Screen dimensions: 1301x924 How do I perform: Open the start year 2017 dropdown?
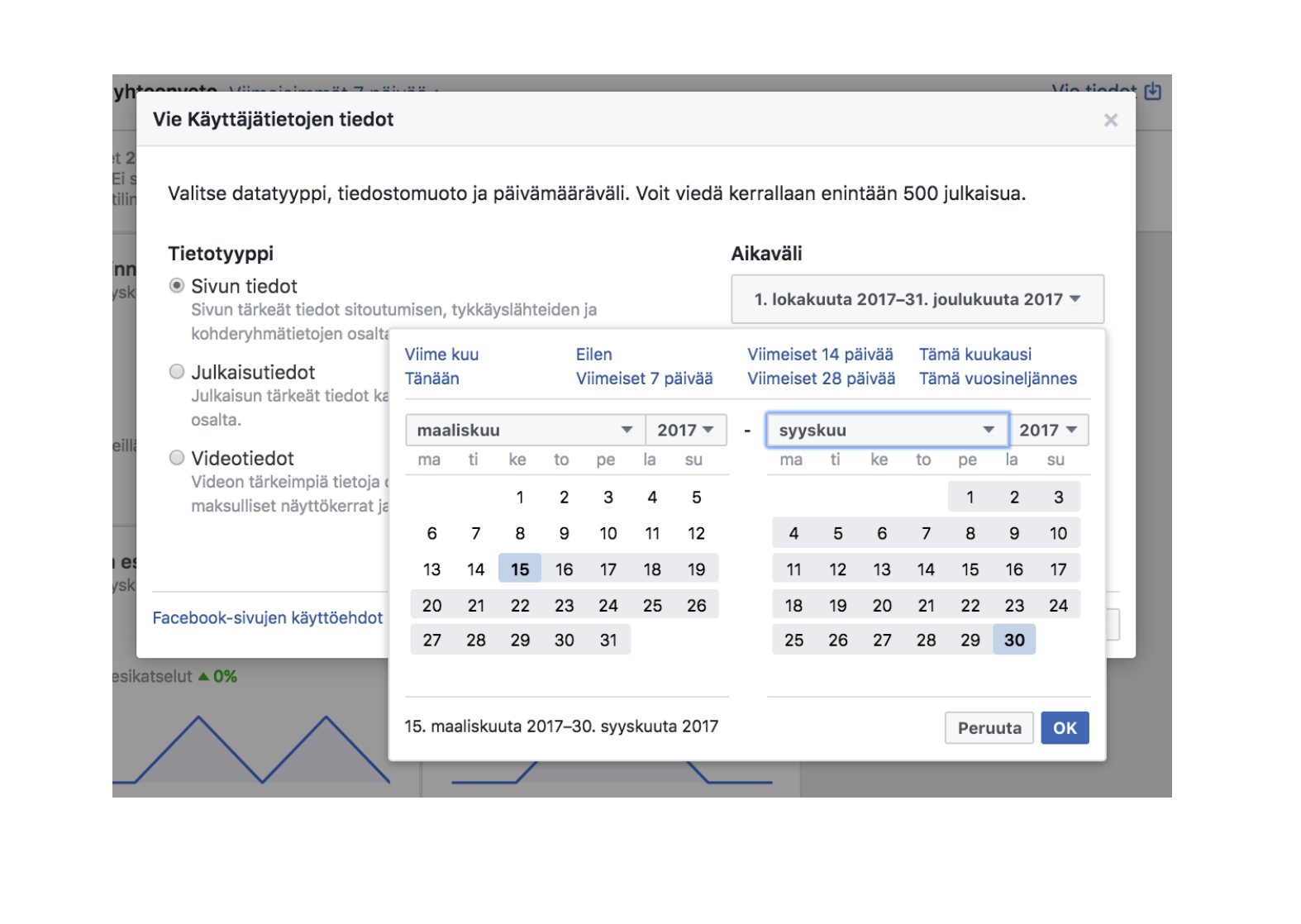click(685, 430)
